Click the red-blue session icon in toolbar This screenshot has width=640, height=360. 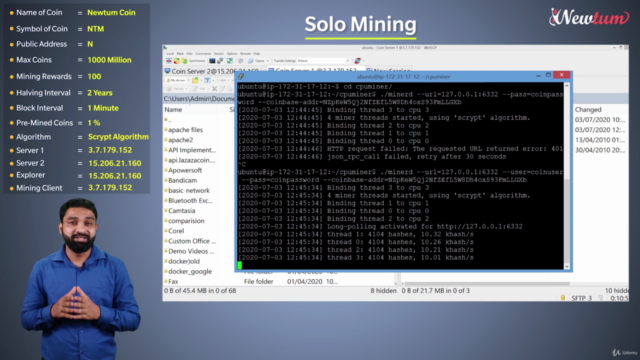[358, 61]
